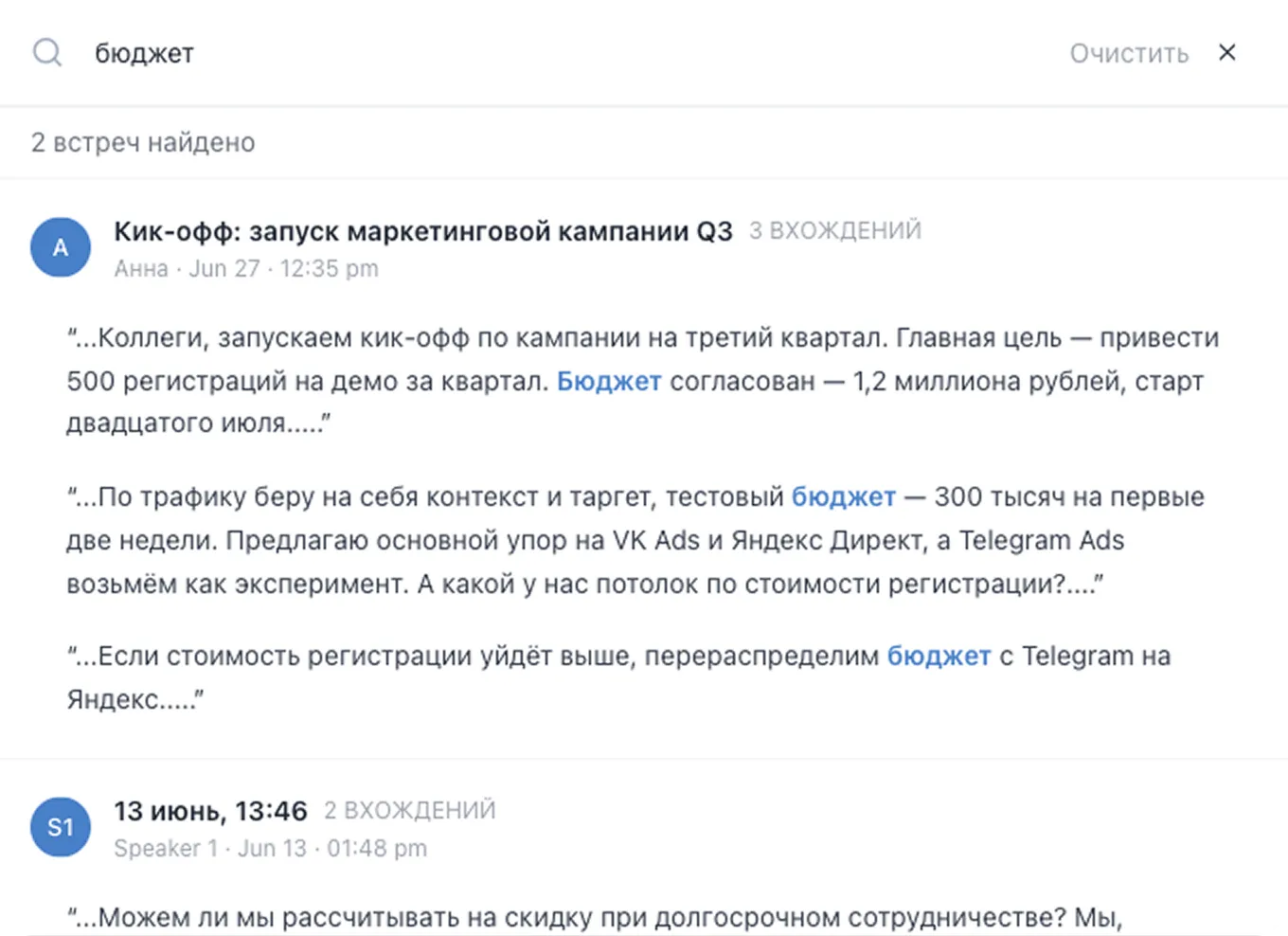The image size is (1288, 936).
Task: Open excerpt starting Коллеги, запускаем кик-офф
Action: pyautogui.click(x=643, y=381)
